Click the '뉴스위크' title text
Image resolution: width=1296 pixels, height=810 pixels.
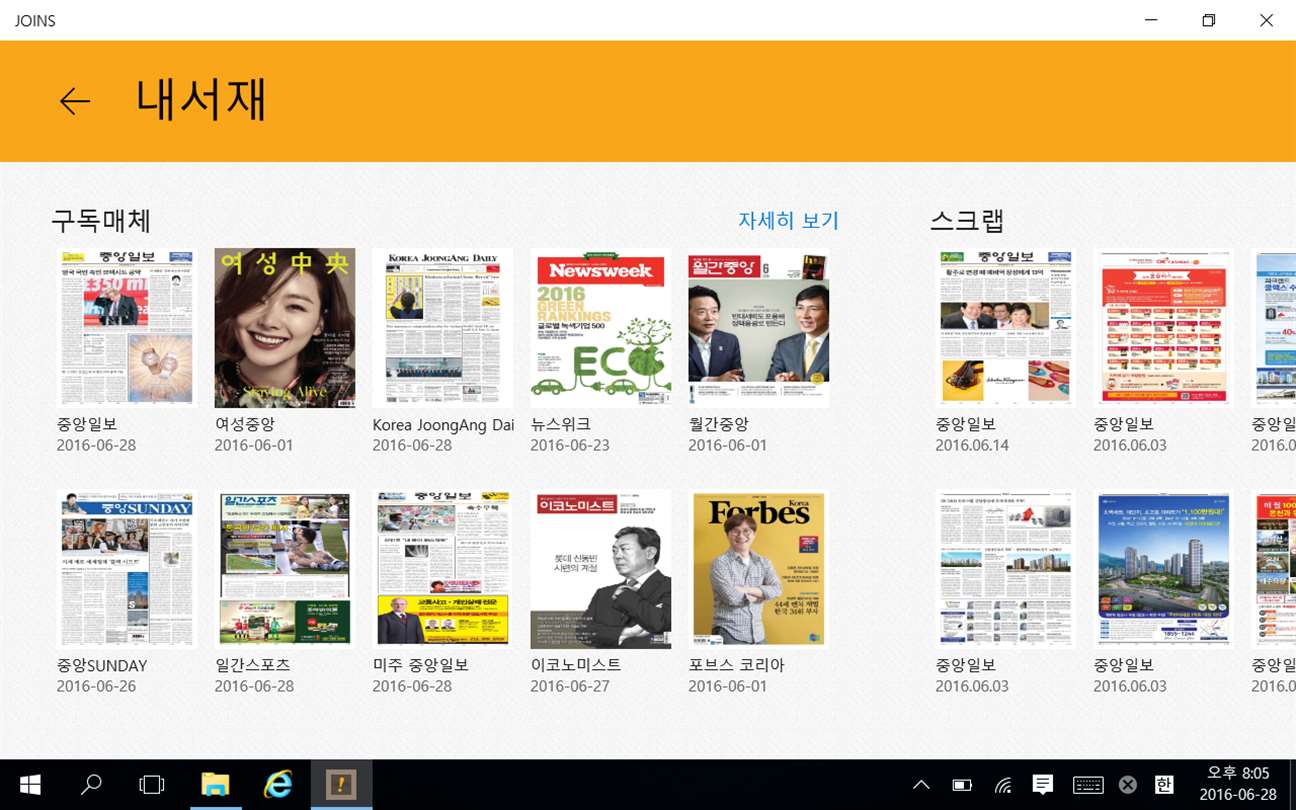(561, 424)
